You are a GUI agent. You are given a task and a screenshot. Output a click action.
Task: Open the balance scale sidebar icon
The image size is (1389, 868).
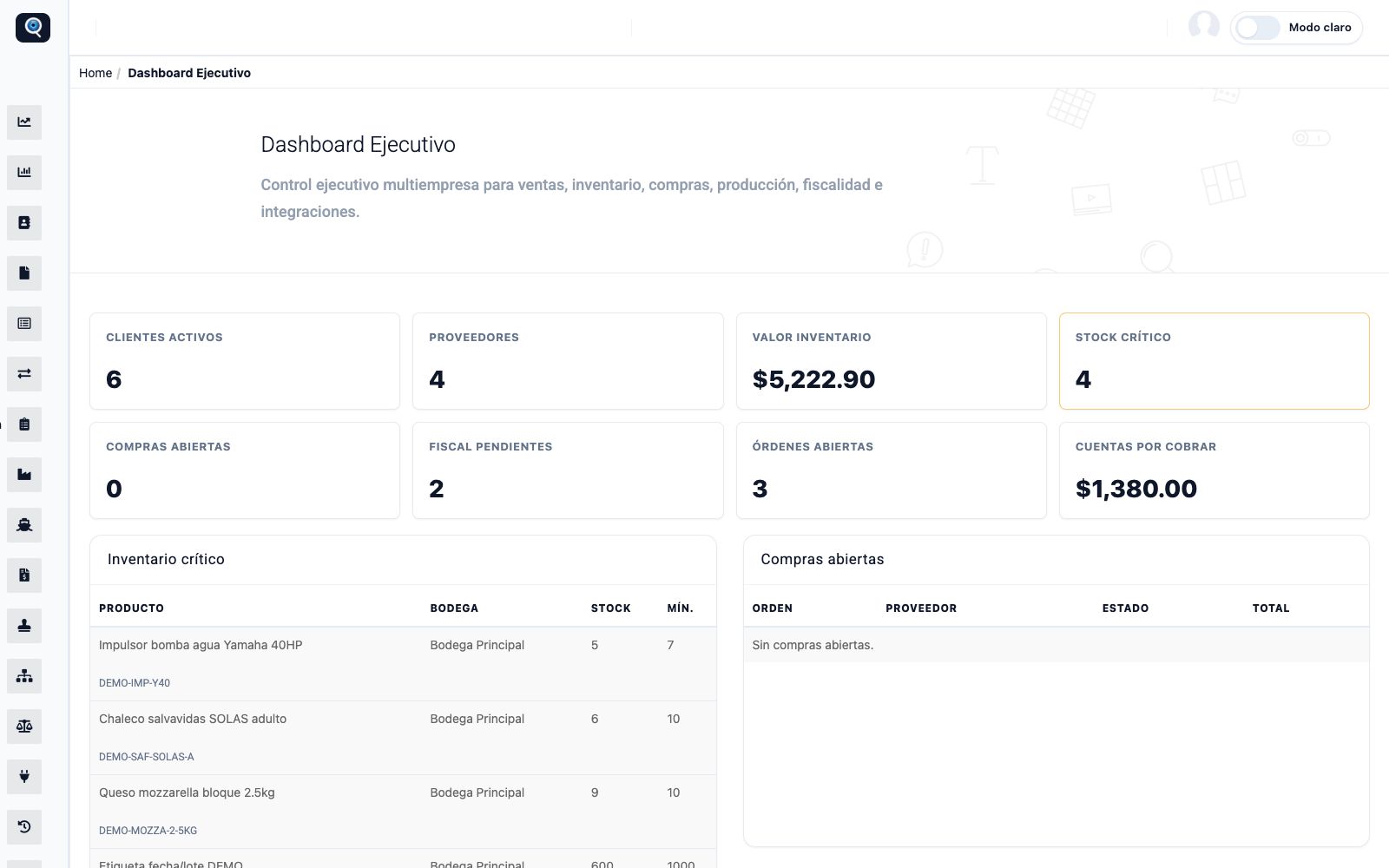(x=24, y=727)
